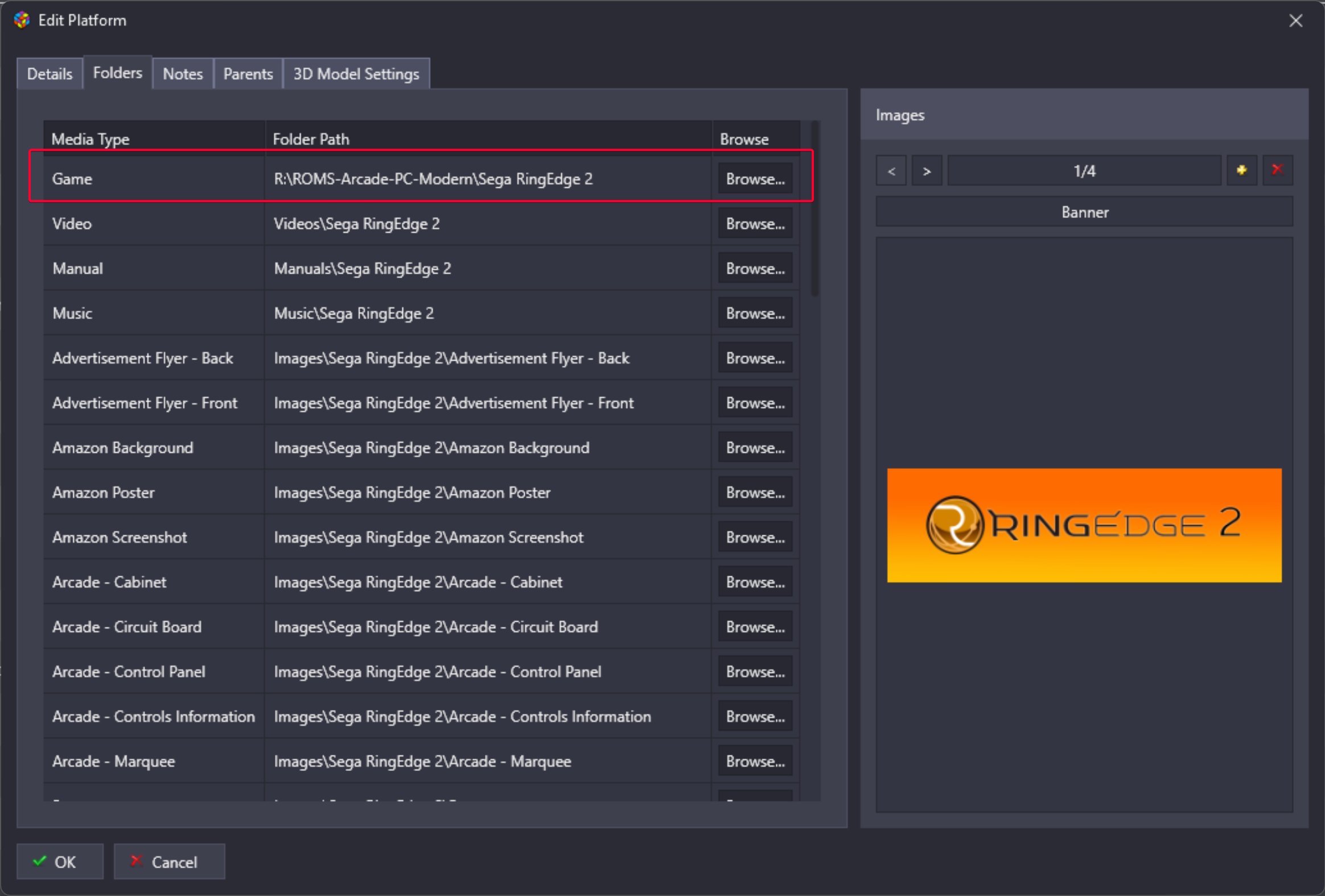1325x896 pixels.
Task: Select Amazon Background media type cell
Action: pyautogui.click(x=154, y=448)
